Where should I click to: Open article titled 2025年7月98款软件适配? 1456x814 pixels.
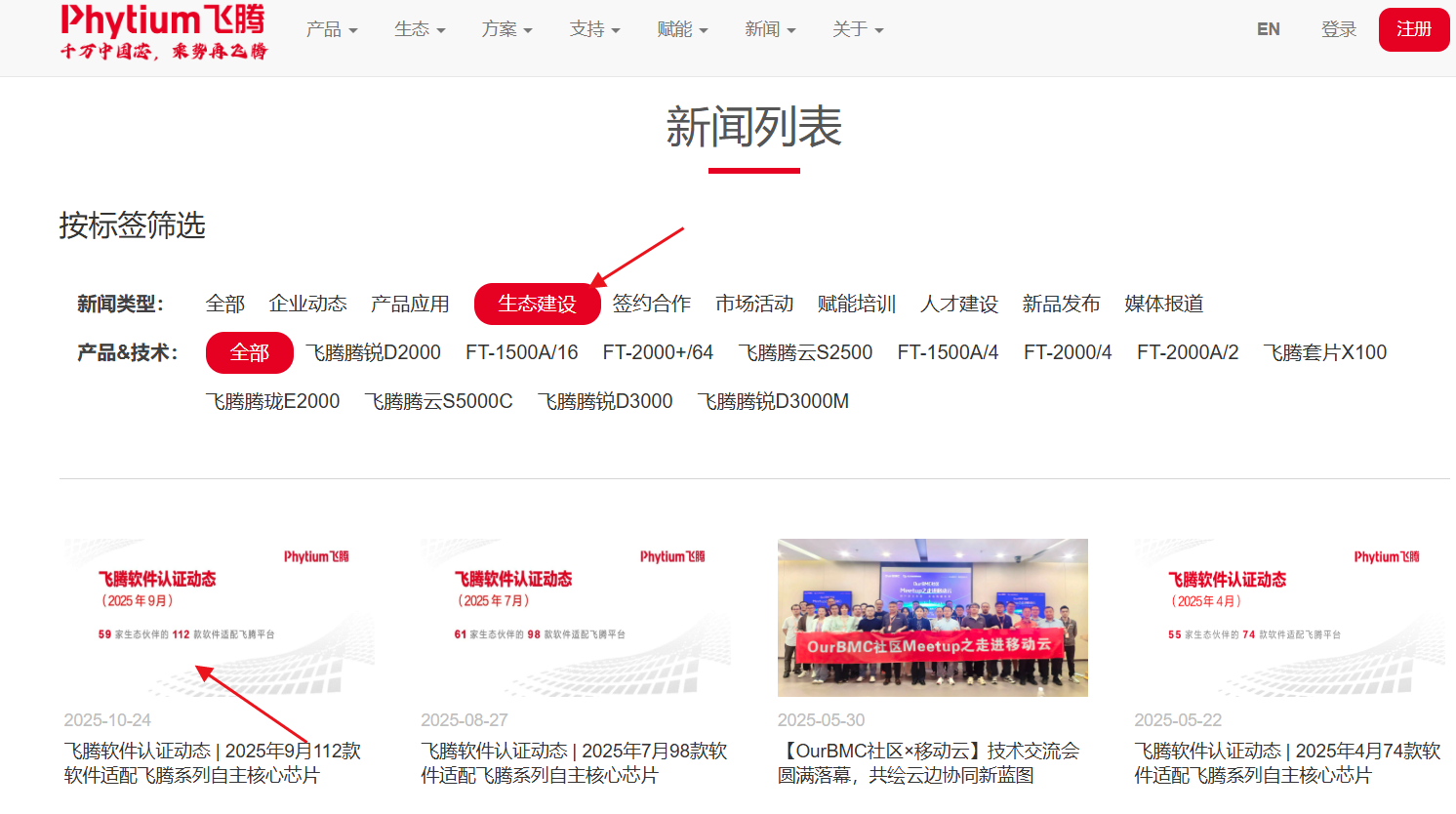point(574,763)
